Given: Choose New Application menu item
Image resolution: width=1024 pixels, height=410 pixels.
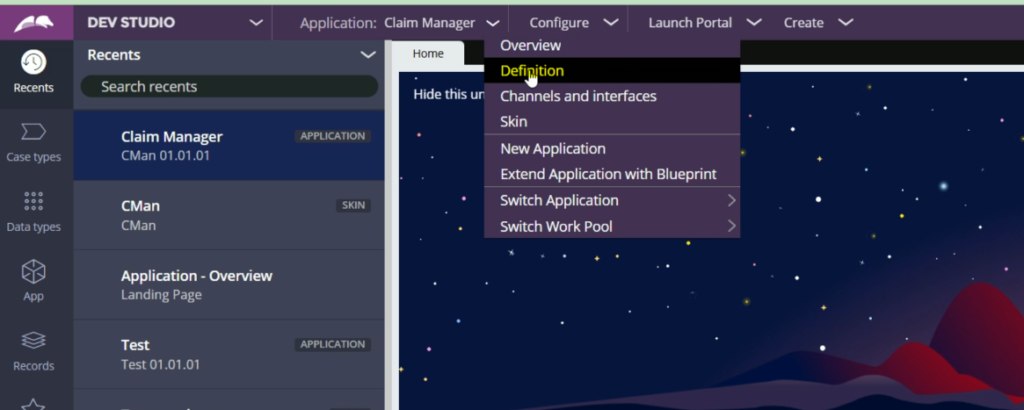Looking at the screenshot, I should pos(612,149).
